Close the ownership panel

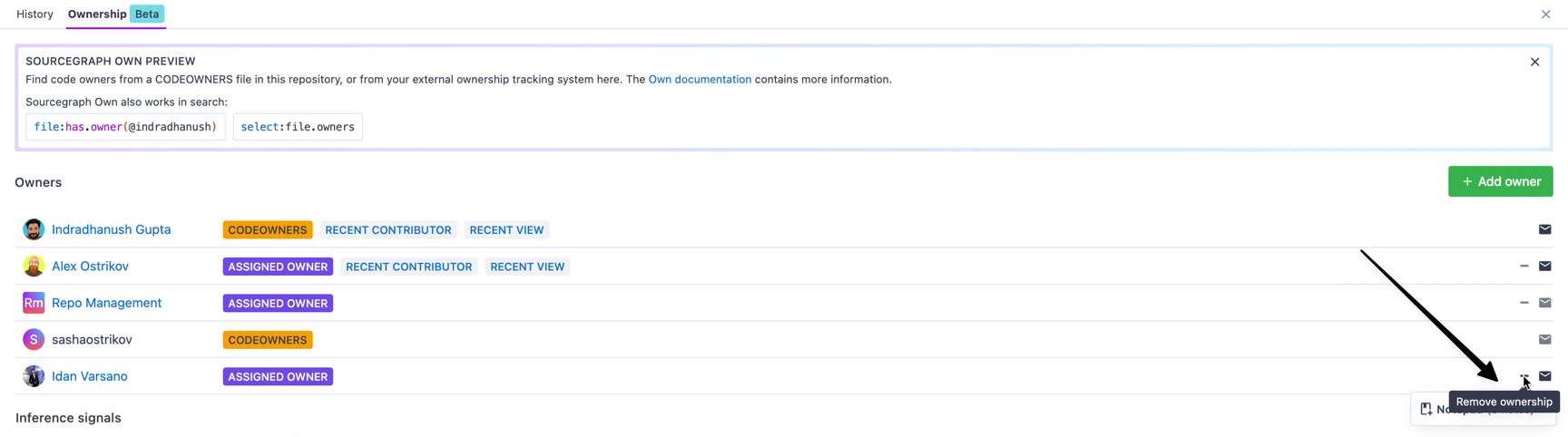1545,15
